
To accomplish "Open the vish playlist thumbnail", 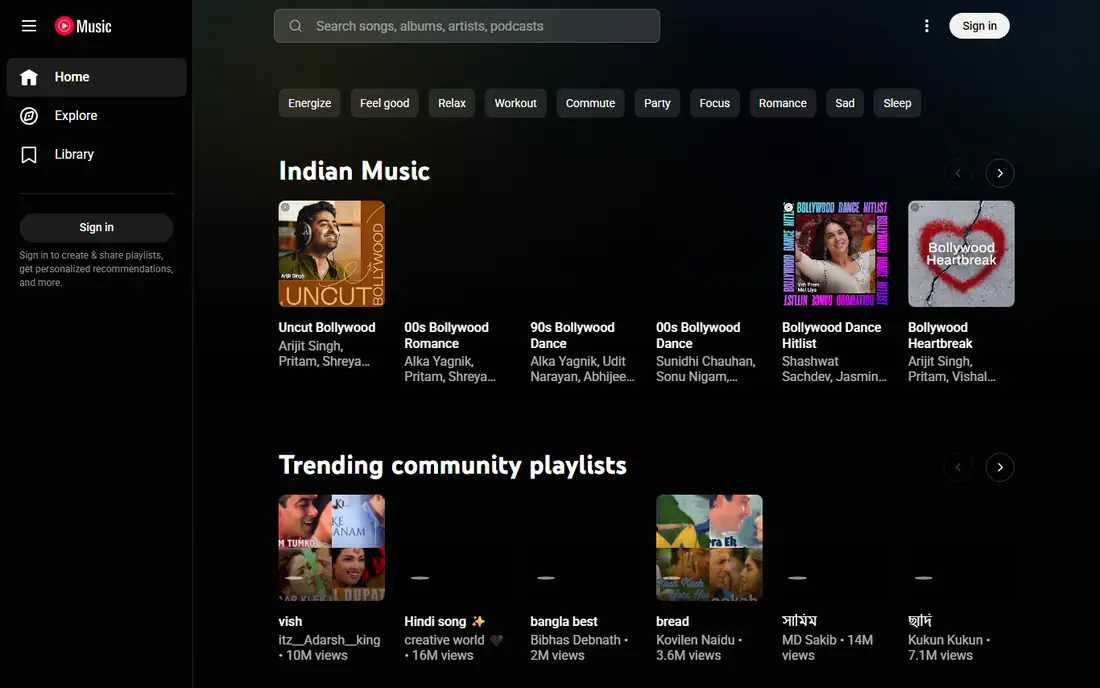I will (331, 548).
